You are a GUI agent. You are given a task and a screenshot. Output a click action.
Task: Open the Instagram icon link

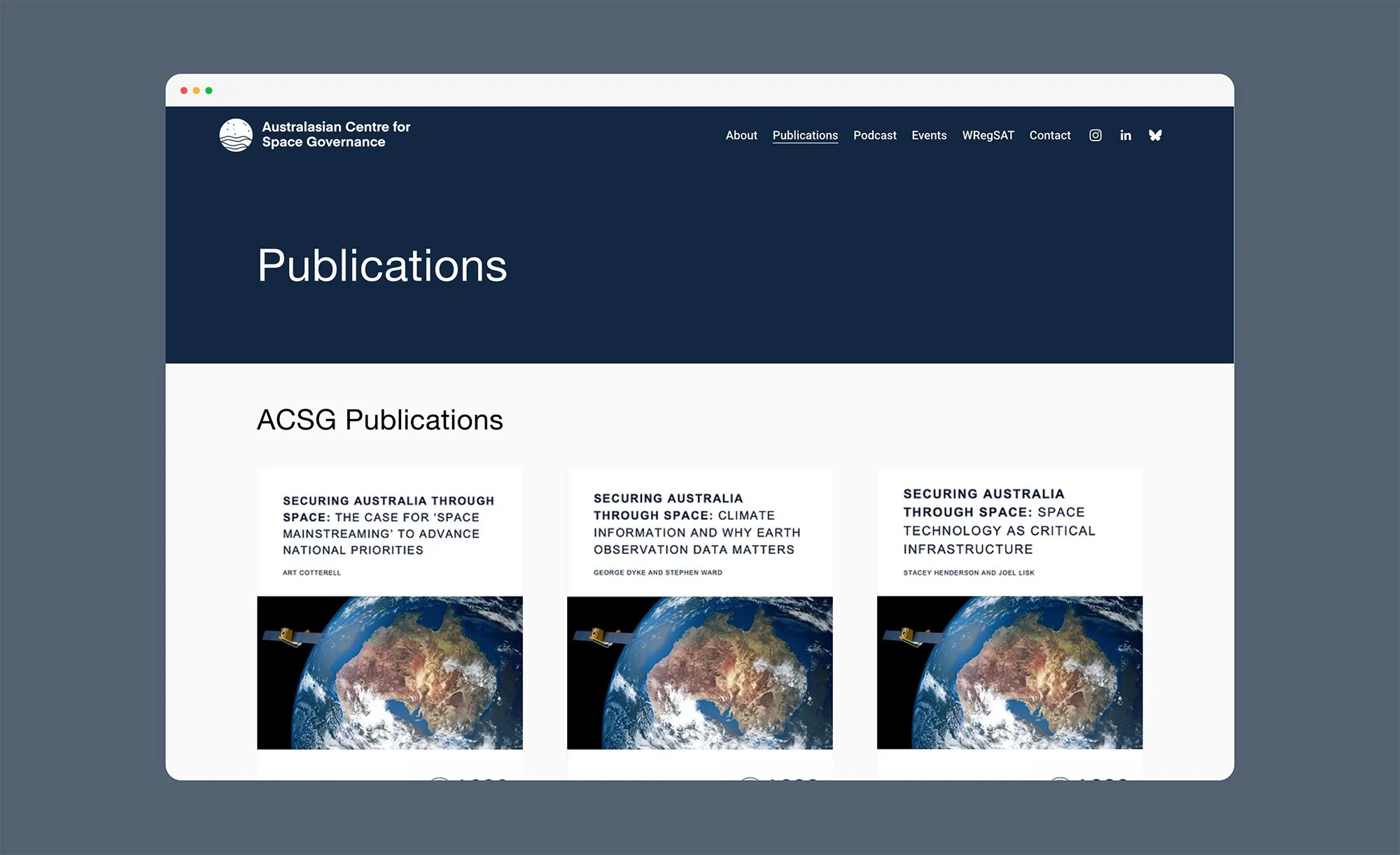coord(1095,135)
